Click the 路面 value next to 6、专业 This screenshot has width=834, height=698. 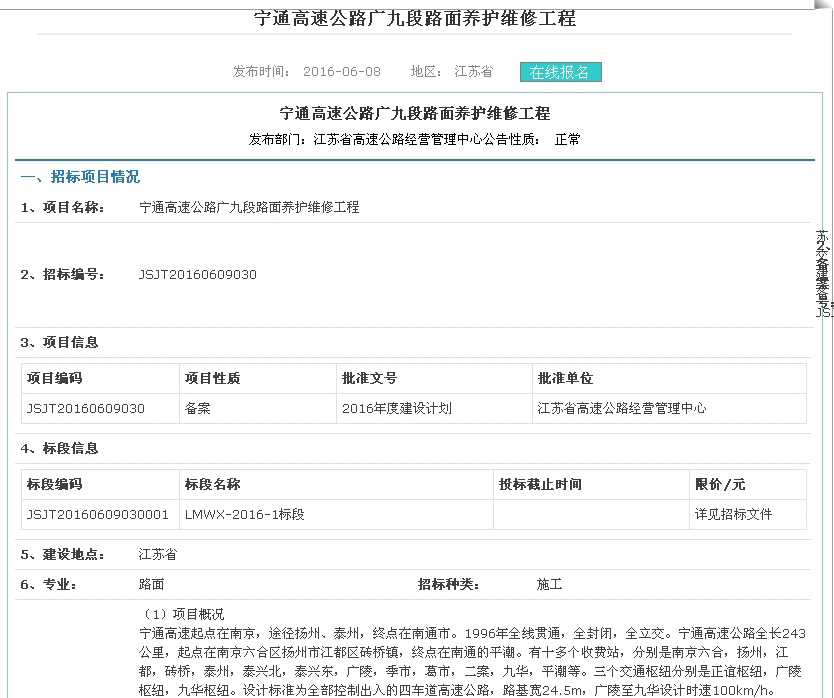tap(152, 584)
